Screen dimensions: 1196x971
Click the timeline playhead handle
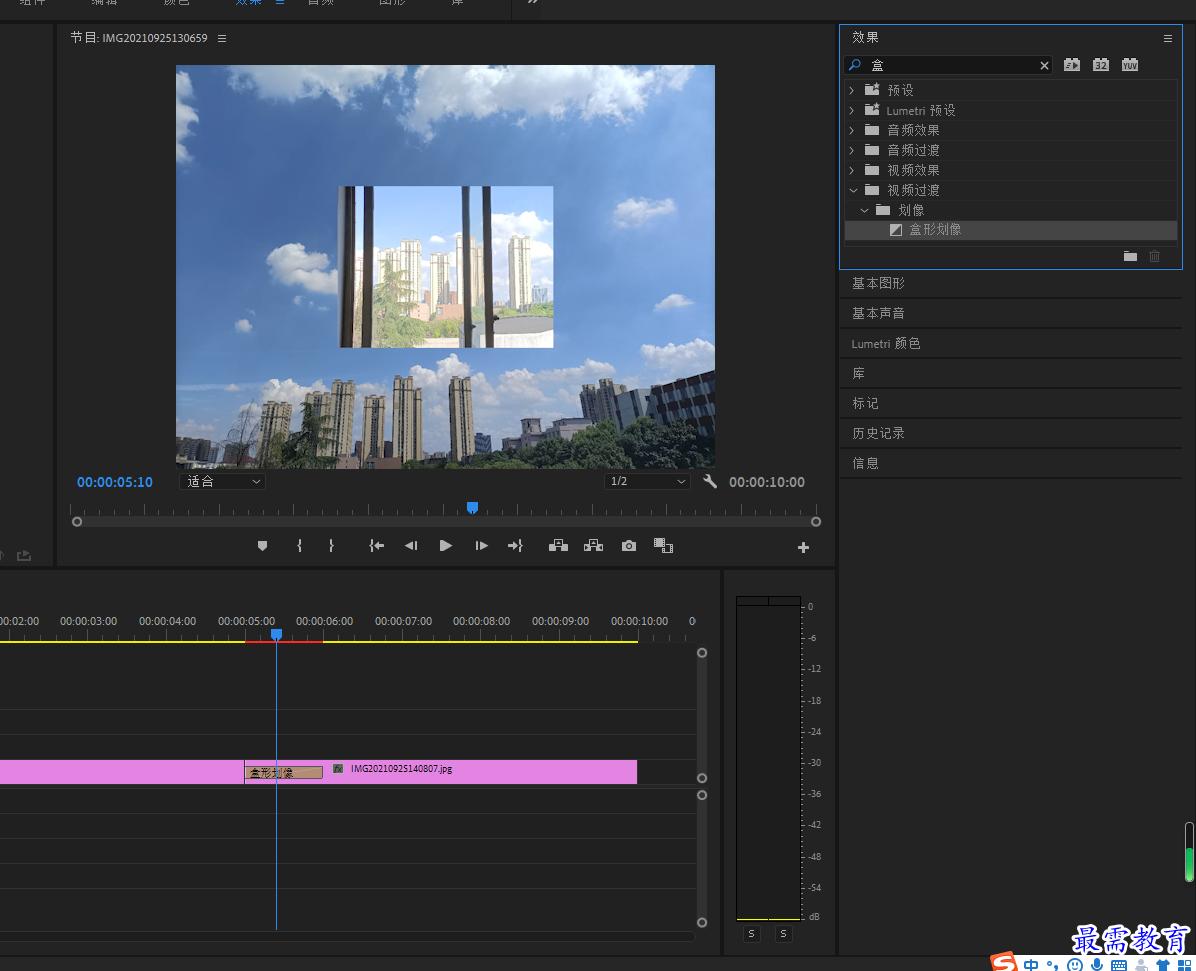(x=276, y=635)
